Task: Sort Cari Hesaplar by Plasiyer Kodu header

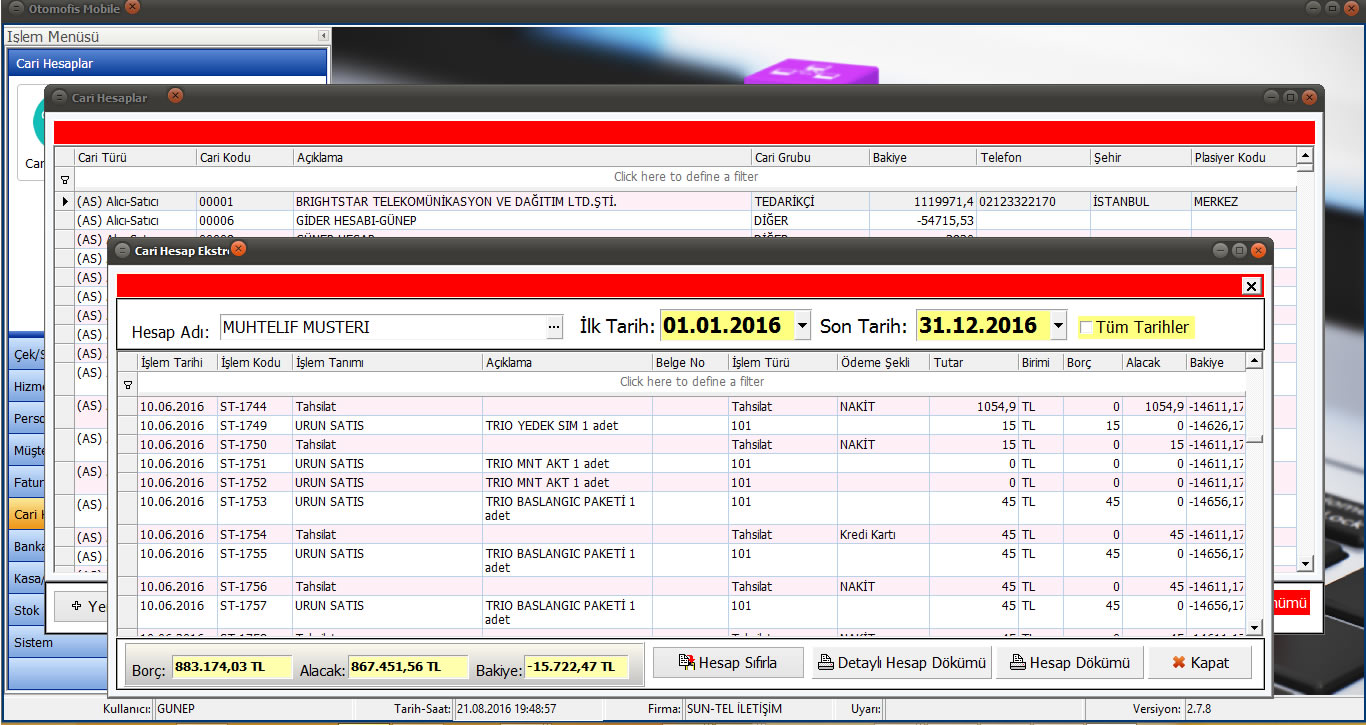Action: pyautogui.click(x=1243, y=157)
